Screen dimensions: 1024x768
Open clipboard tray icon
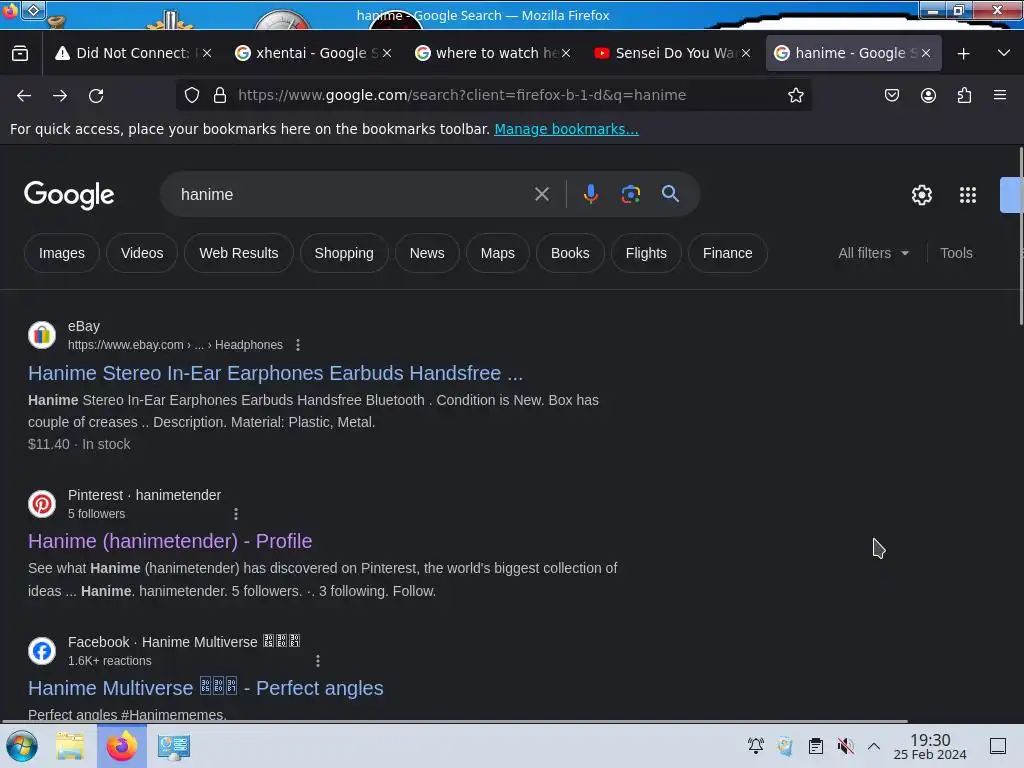click(816, 746)
